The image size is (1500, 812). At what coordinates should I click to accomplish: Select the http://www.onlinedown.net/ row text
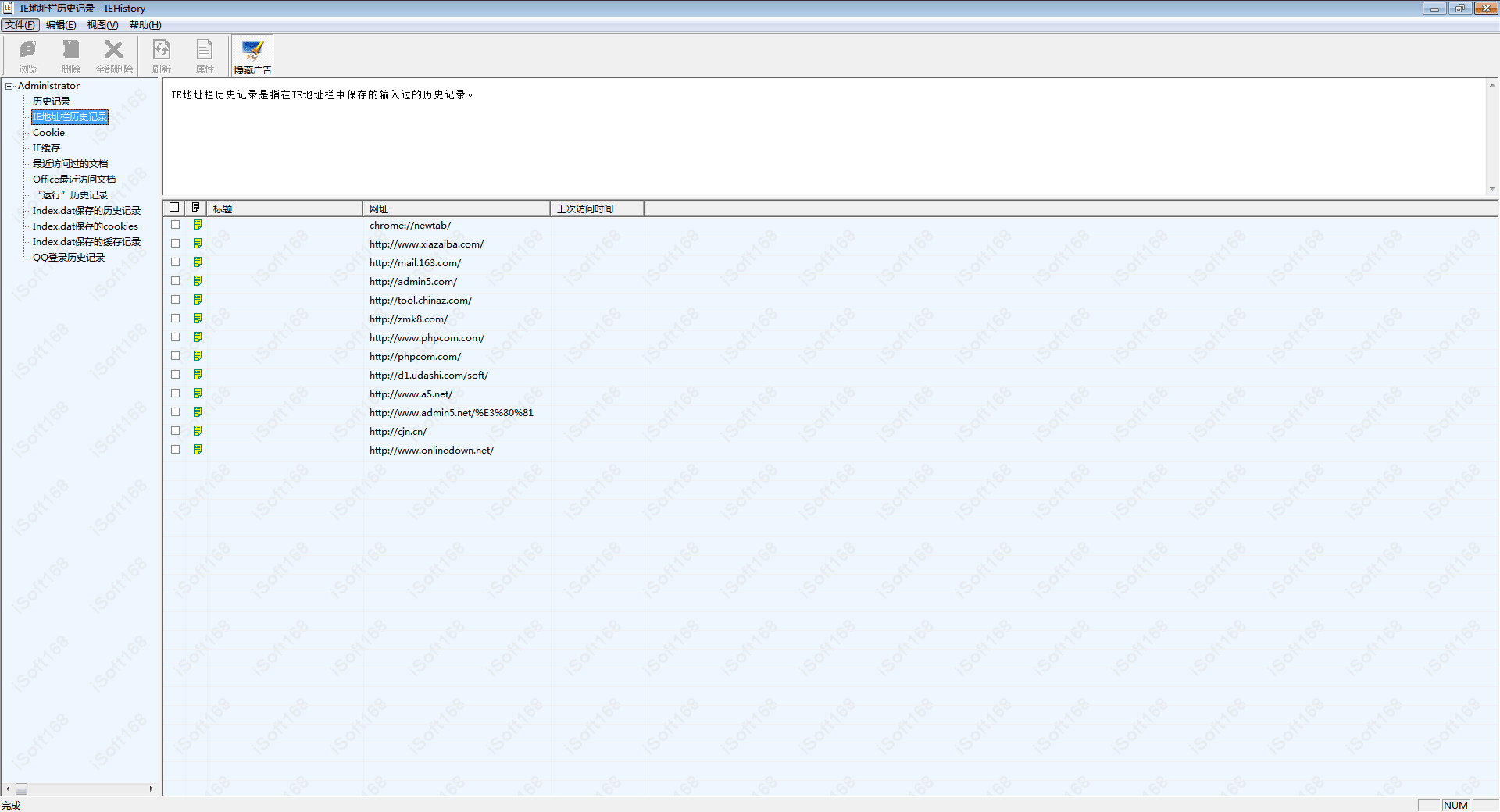tap(431, 451)
